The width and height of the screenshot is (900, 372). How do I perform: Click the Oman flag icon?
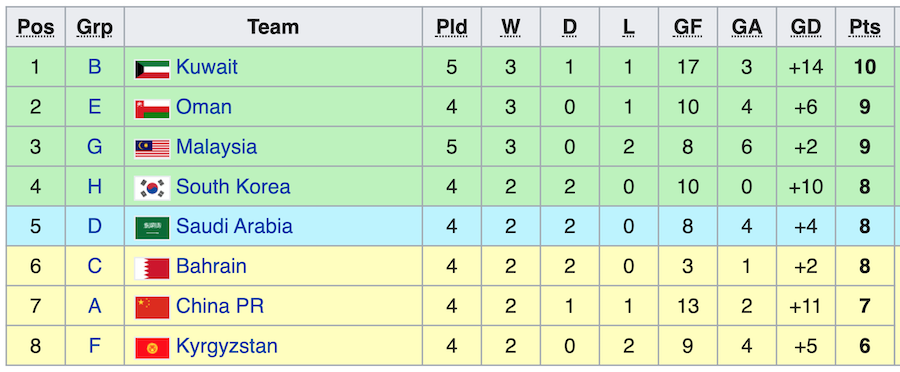tap(152, 108)
